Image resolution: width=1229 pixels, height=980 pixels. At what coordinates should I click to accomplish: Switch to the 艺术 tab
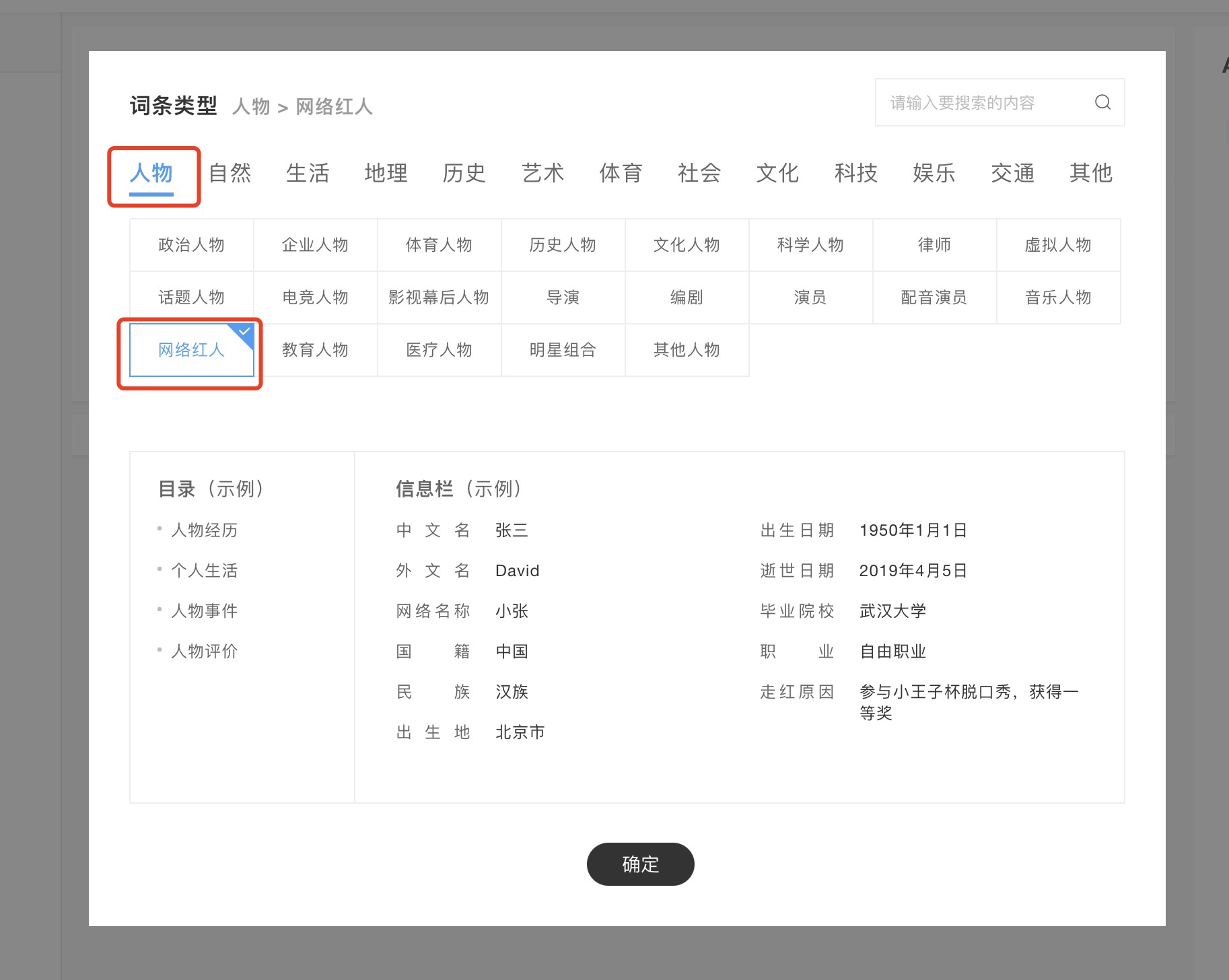tap(542, 174)
